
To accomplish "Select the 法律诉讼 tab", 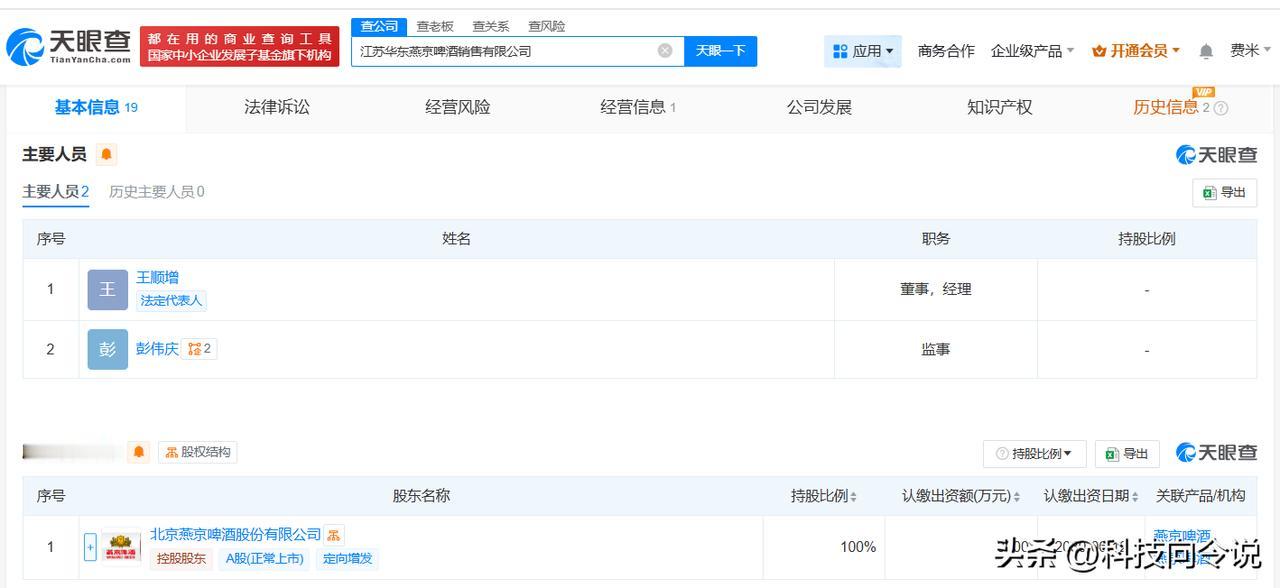I will [277, 108].
